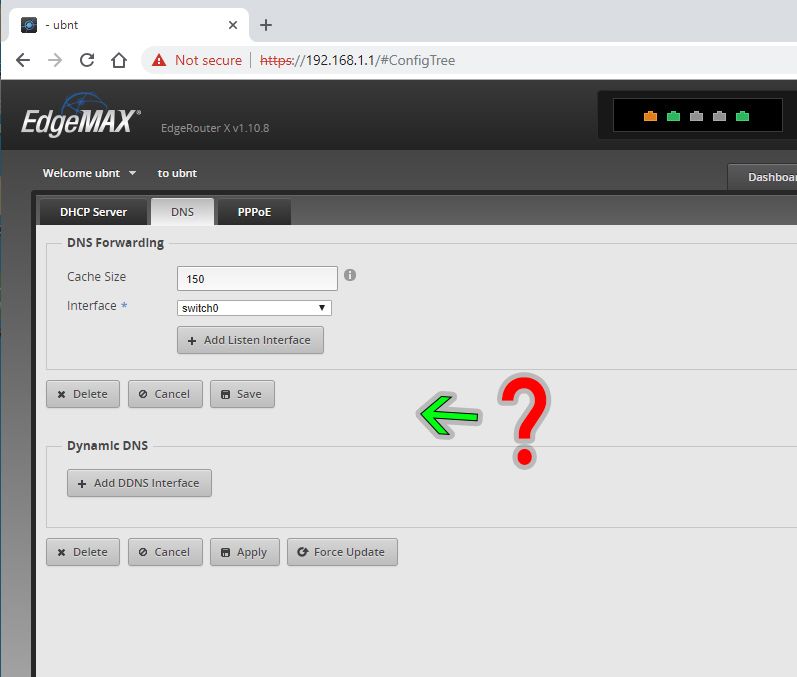Select the PPPoE tab
The height and width of the screenshot is (677, 797).
(254, 212)
